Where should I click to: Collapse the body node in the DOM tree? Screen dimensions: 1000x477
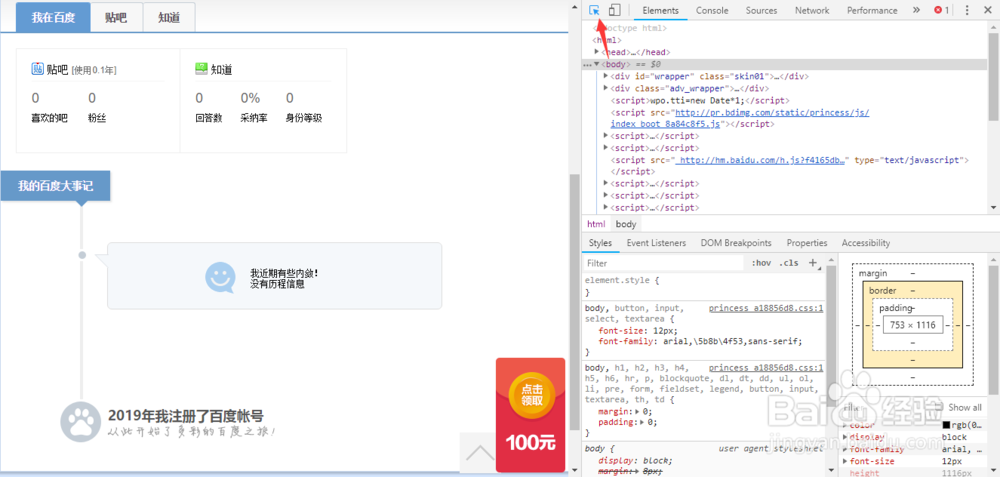(x=597, y=64)
